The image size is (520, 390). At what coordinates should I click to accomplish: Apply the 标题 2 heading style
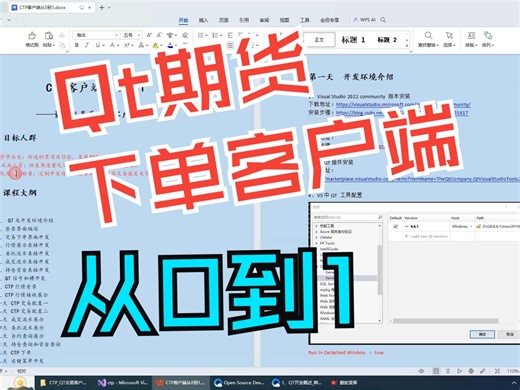click(x=387, y=40)
